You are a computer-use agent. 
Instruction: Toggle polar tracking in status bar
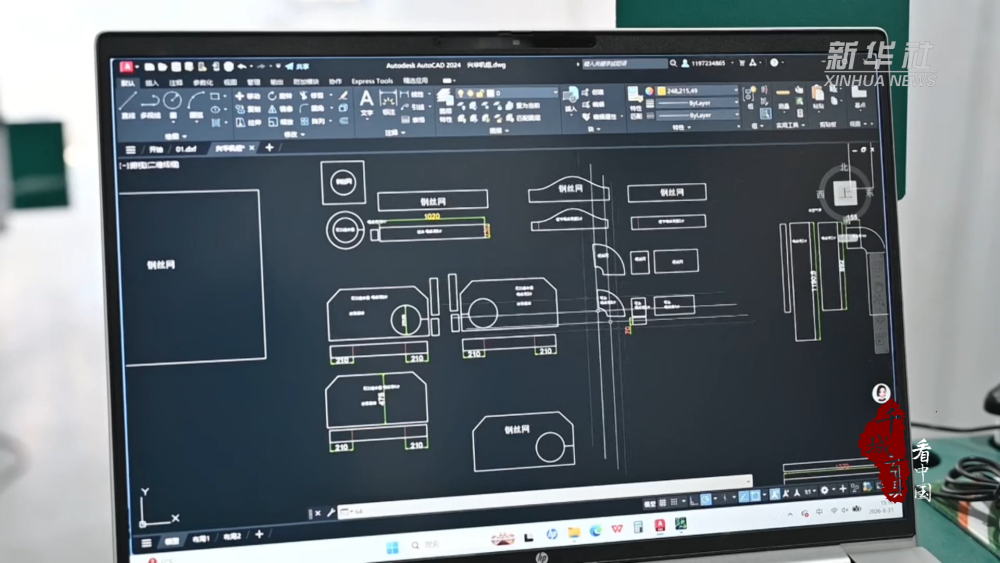pos(706,499)
